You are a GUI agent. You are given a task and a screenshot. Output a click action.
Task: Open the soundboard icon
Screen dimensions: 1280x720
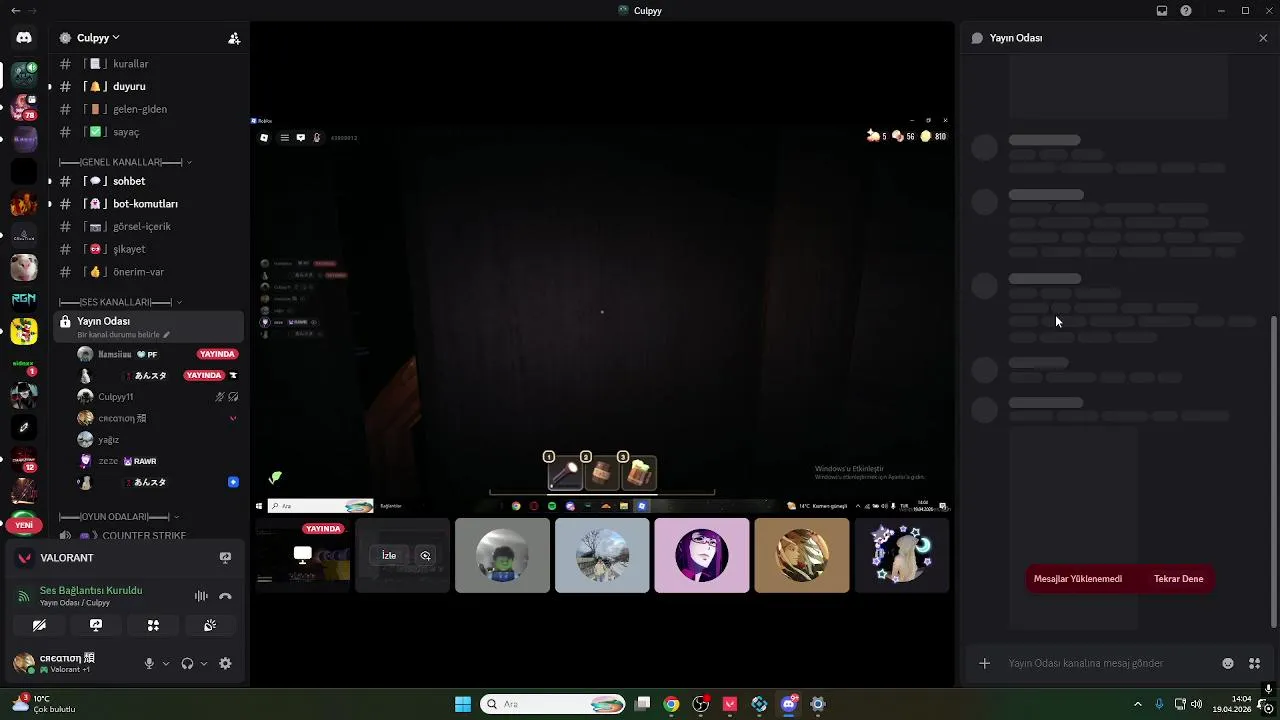tap(210, 625)
